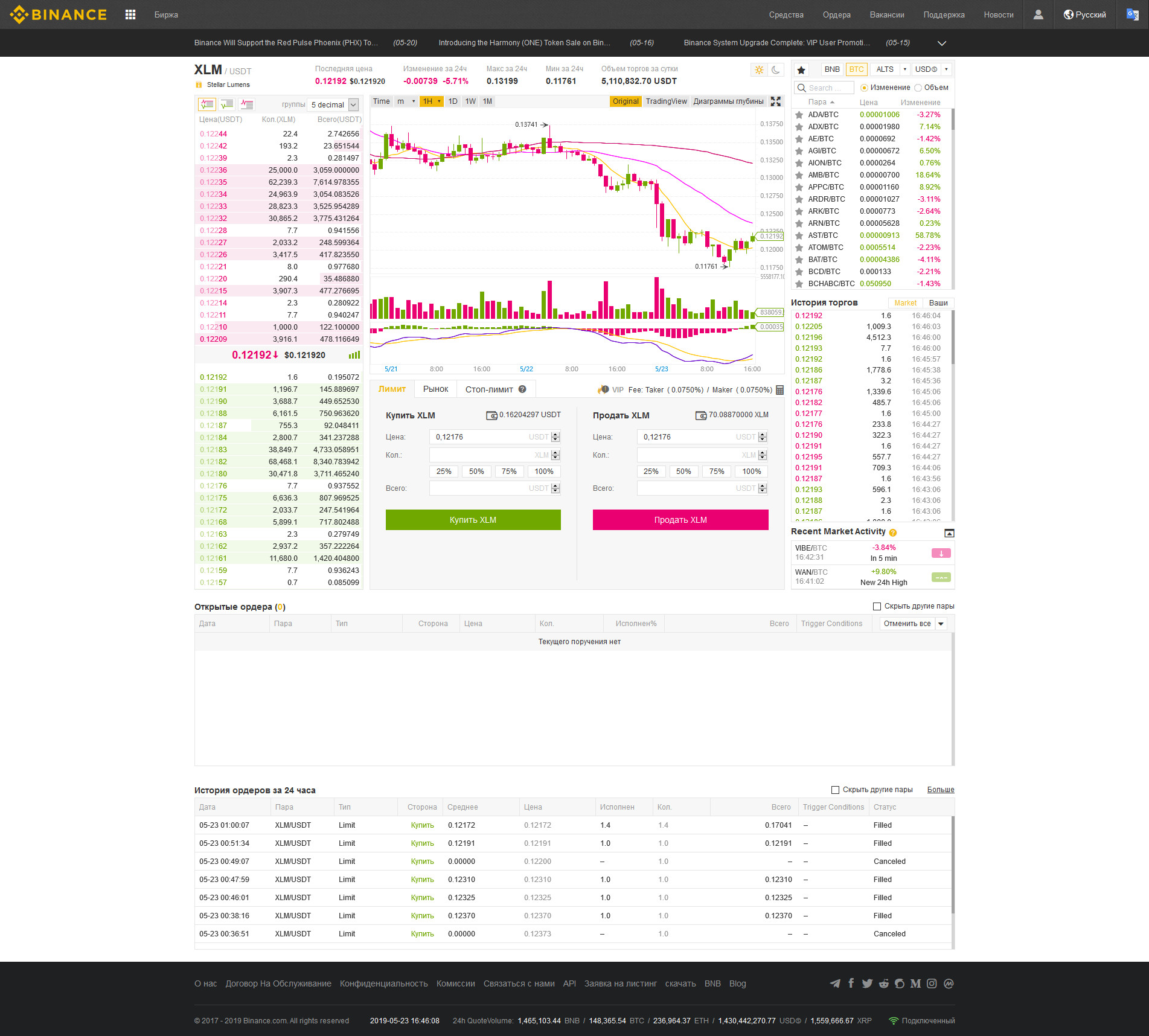Click the Продать XLM button

tap(680, 520)
